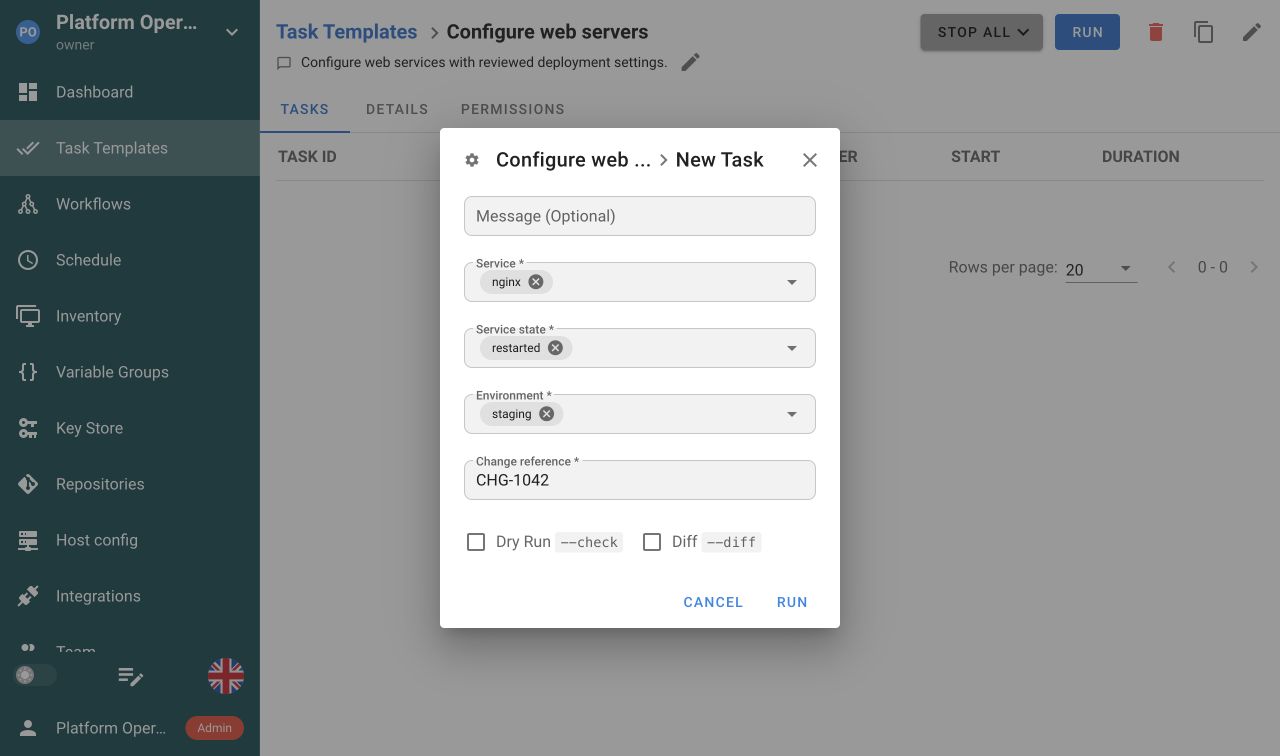Screen dimensions: 1280x756
Task: Click the Workflows sidebar icon
Action: (x=28, y=204)
